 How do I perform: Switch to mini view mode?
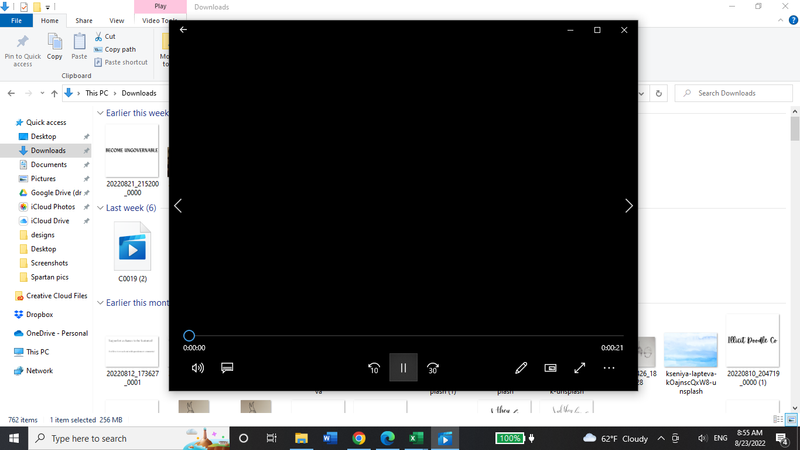[551, 368]
